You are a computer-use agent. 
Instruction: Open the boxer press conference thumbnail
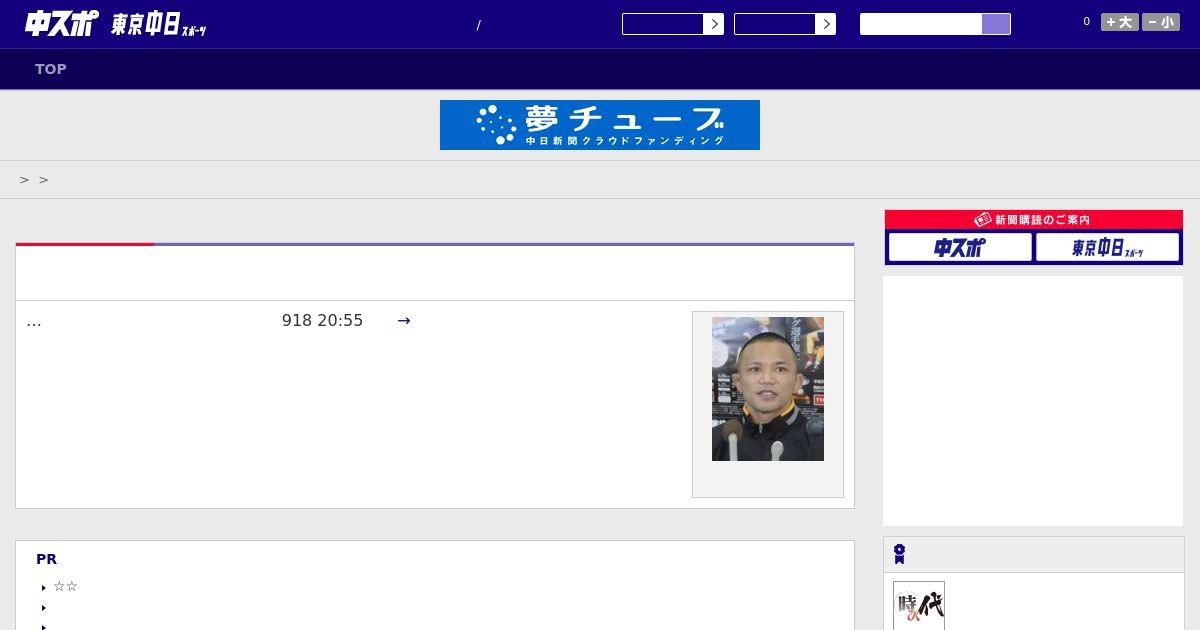(768, 389)
